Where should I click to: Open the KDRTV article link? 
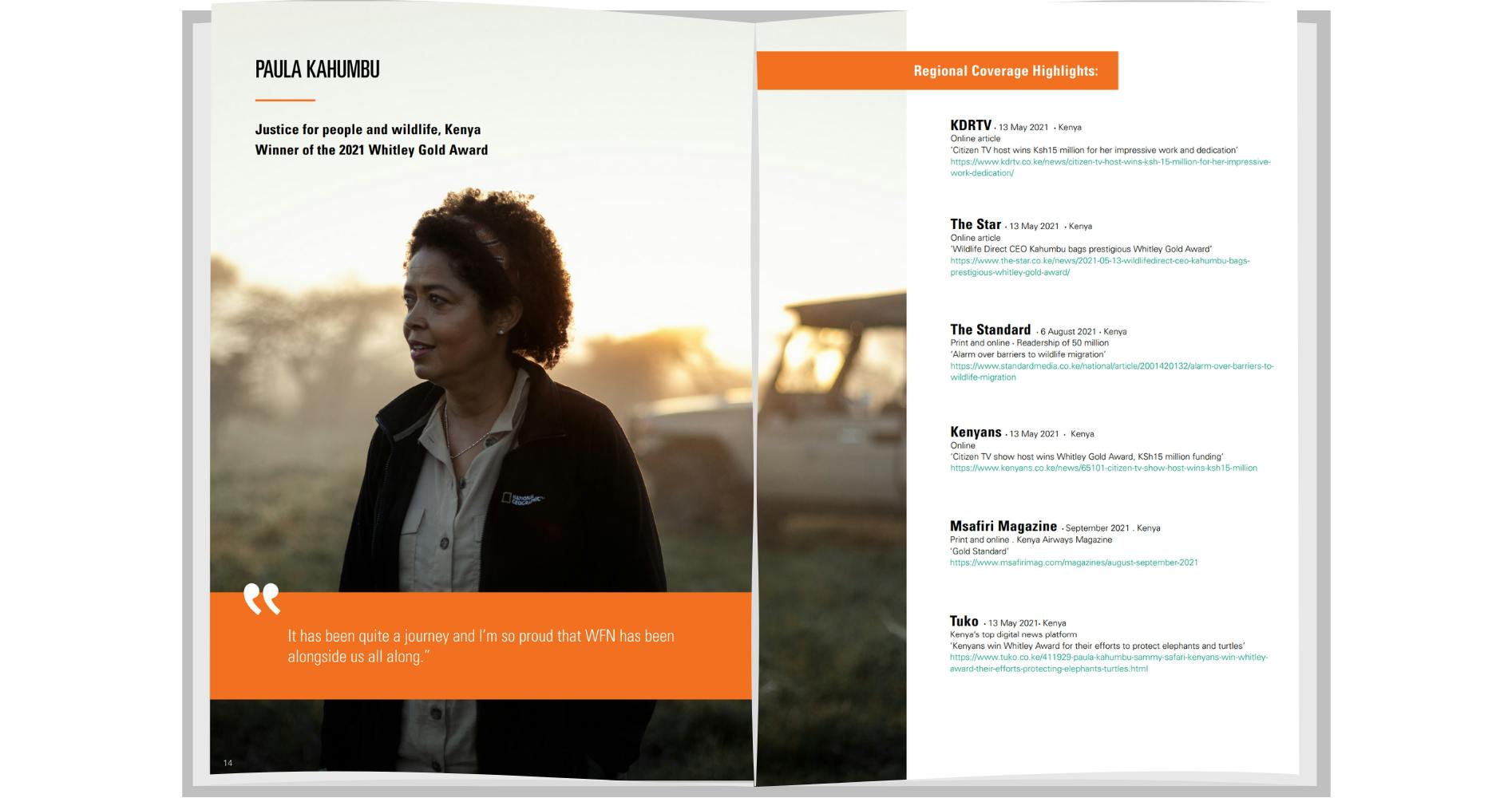(x=1110, y=168)
